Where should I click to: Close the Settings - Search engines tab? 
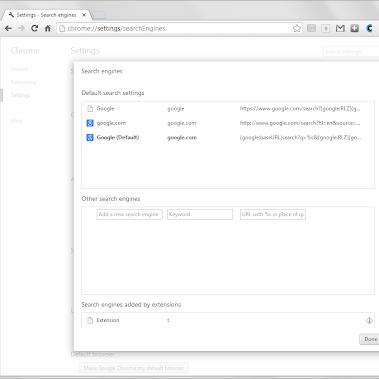84,15
